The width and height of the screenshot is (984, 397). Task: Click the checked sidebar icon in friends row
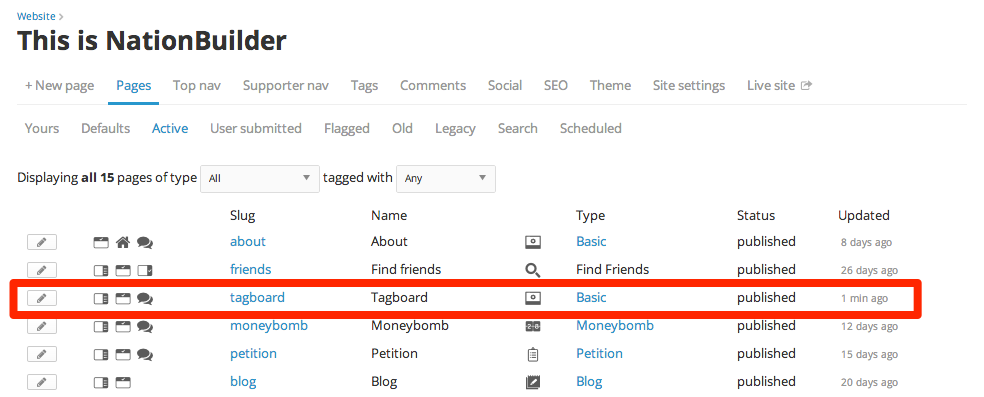(145, 270)
